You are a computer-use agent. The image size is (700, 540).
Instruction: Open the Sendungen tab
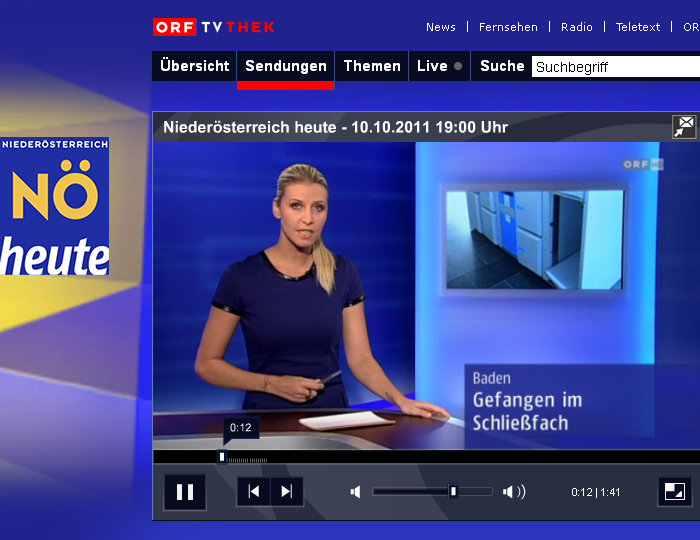pos(286,66)
